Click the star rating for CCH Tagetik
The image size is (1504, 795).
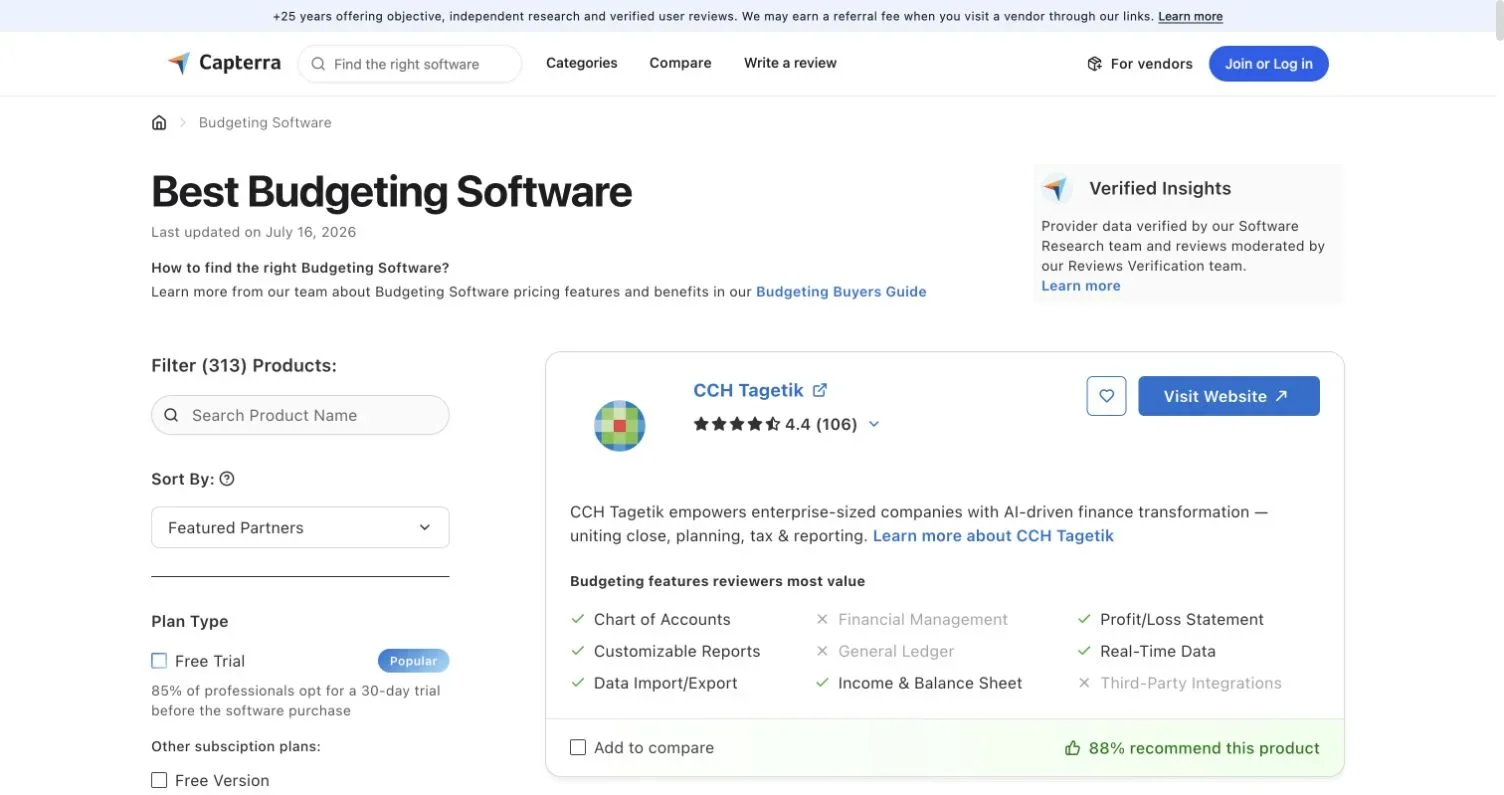click(737, 424)
